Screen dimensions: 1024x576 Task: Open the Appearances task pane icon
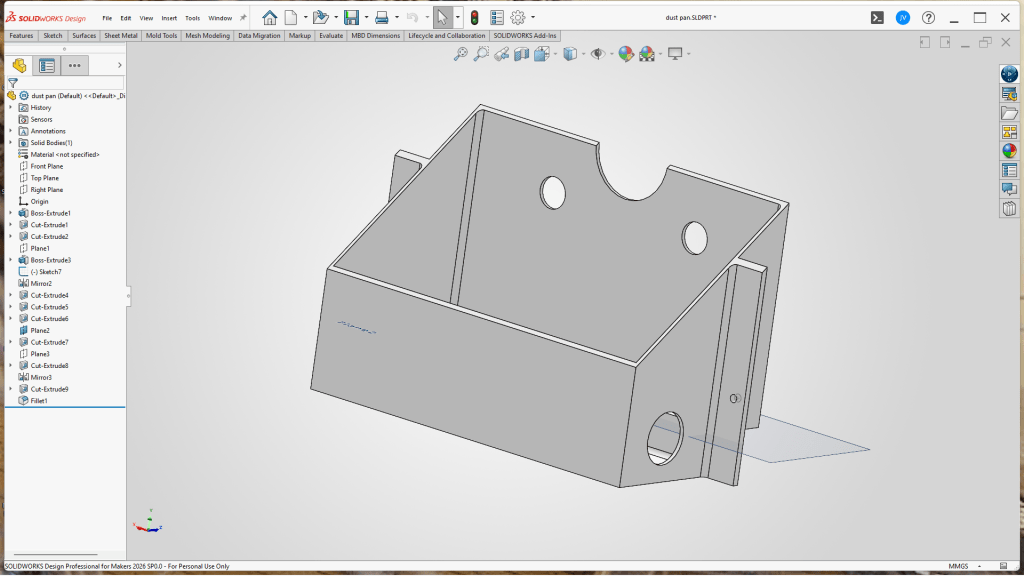click(x=1009, y=151)
